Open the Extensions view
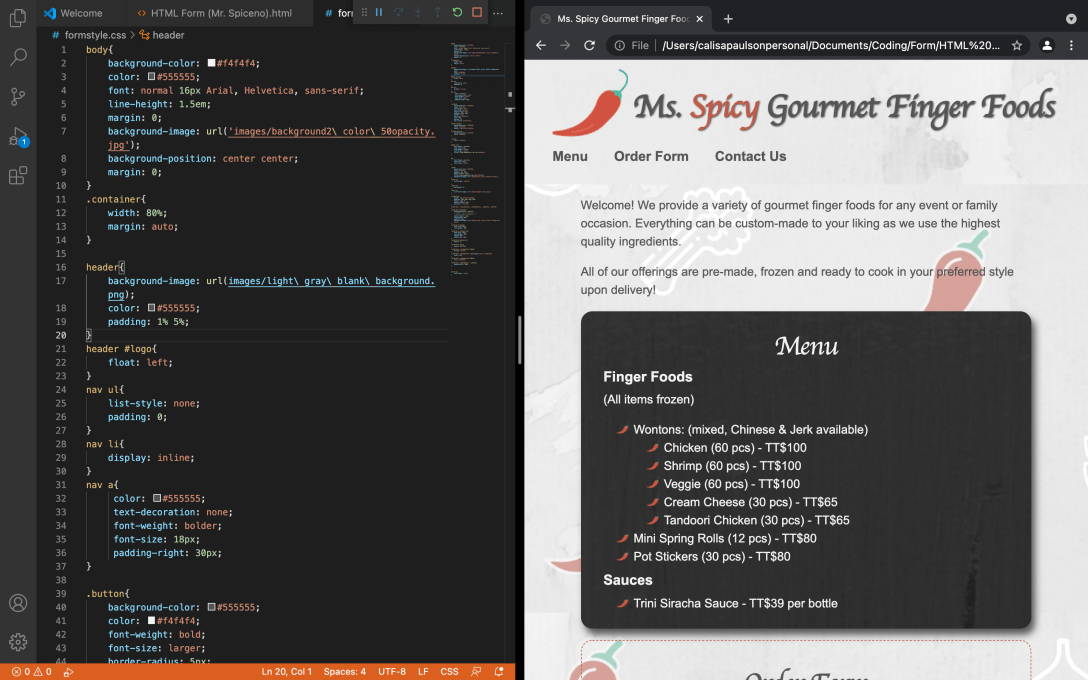Viewport: 1088px width, 680px height. pyautogui.click(x=18, y=176)
